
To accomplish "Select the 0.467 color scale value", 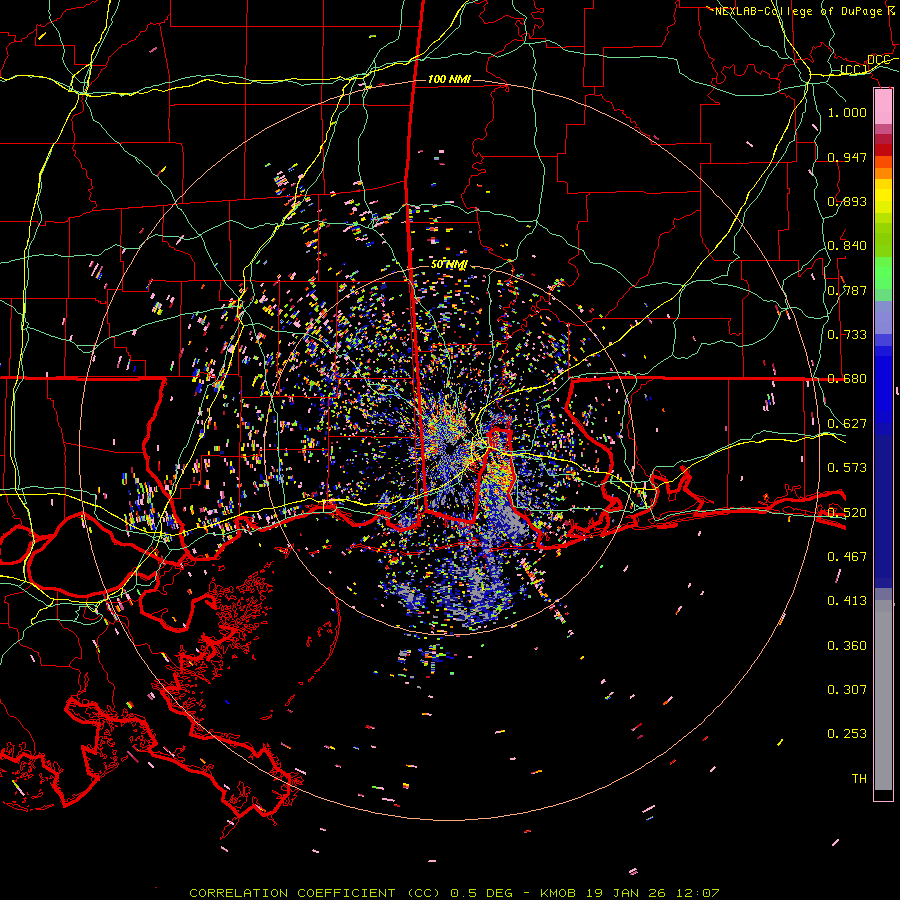I will pyautogui.click(x=847, y=556).
